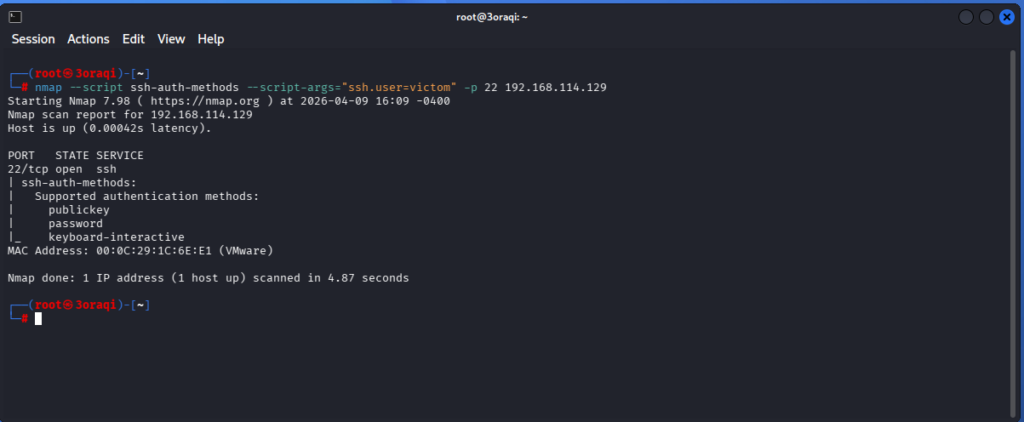Click the target IP 192.168.114.129 in the command
1024x422 pixels.
[556, 88]
